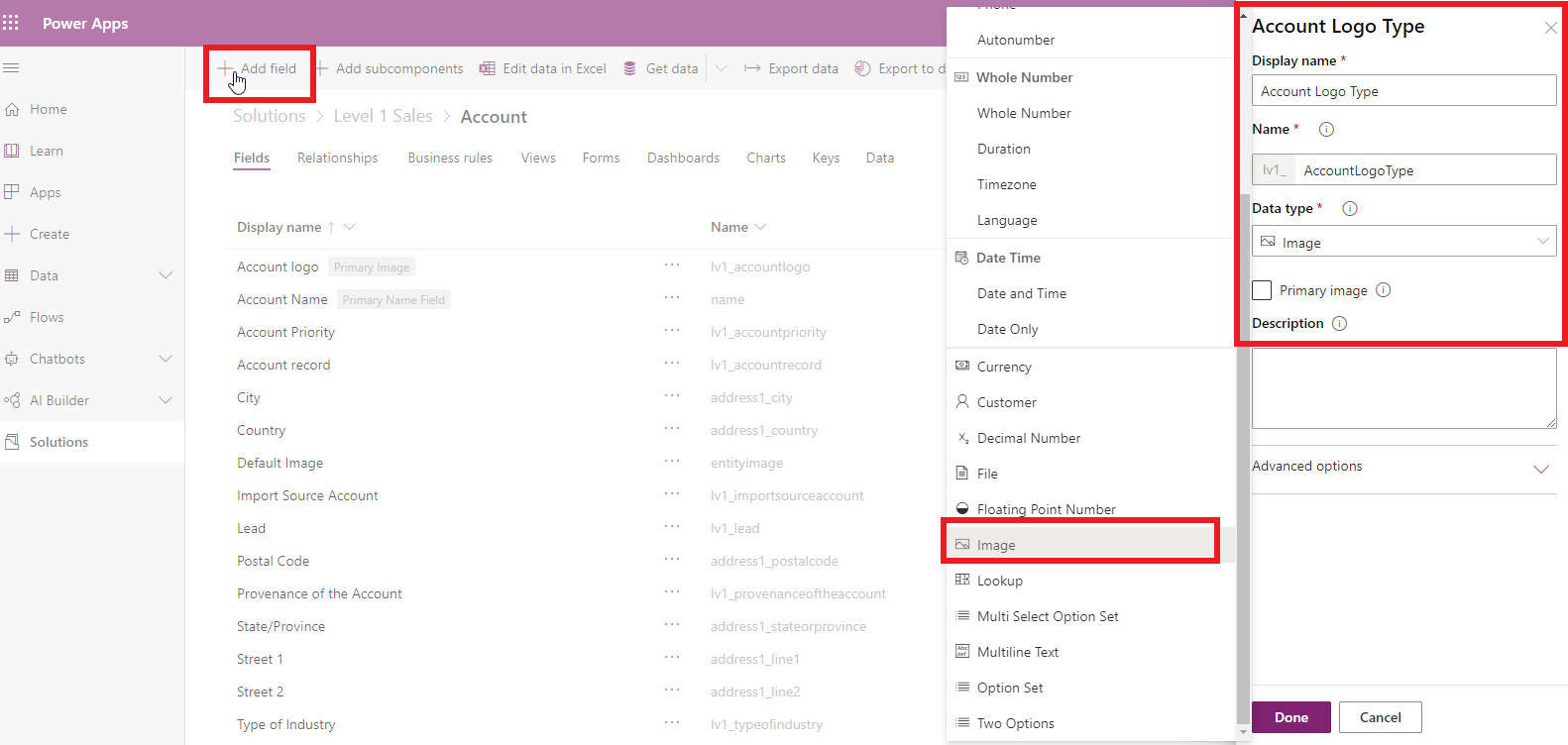1568x745 pixels.
Task: Switch to the Business rules tab
Action: 450,158
